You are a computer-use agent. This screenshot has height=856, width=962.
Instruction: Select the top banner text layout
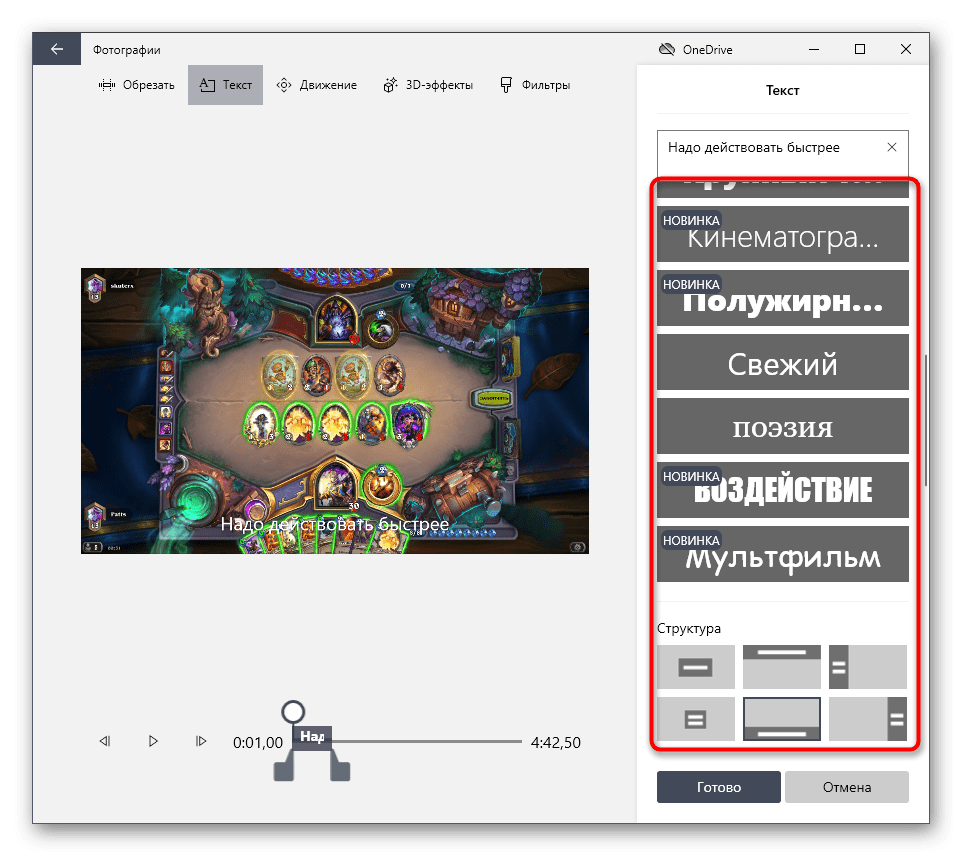pyautogui.click(x=781, y=667)
